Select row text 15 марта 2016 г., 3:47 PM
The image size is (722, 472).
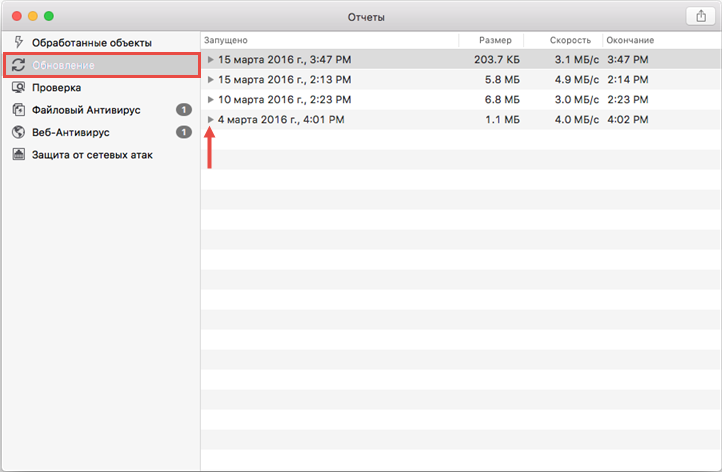(x=285, y=59)
